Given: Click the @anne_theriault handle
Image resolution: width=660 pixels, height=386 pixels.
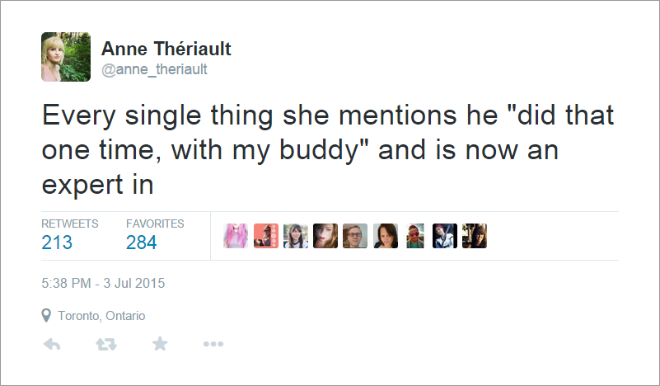Looking at the screenshot, I should pyautogui.click(x=154, y=69).
